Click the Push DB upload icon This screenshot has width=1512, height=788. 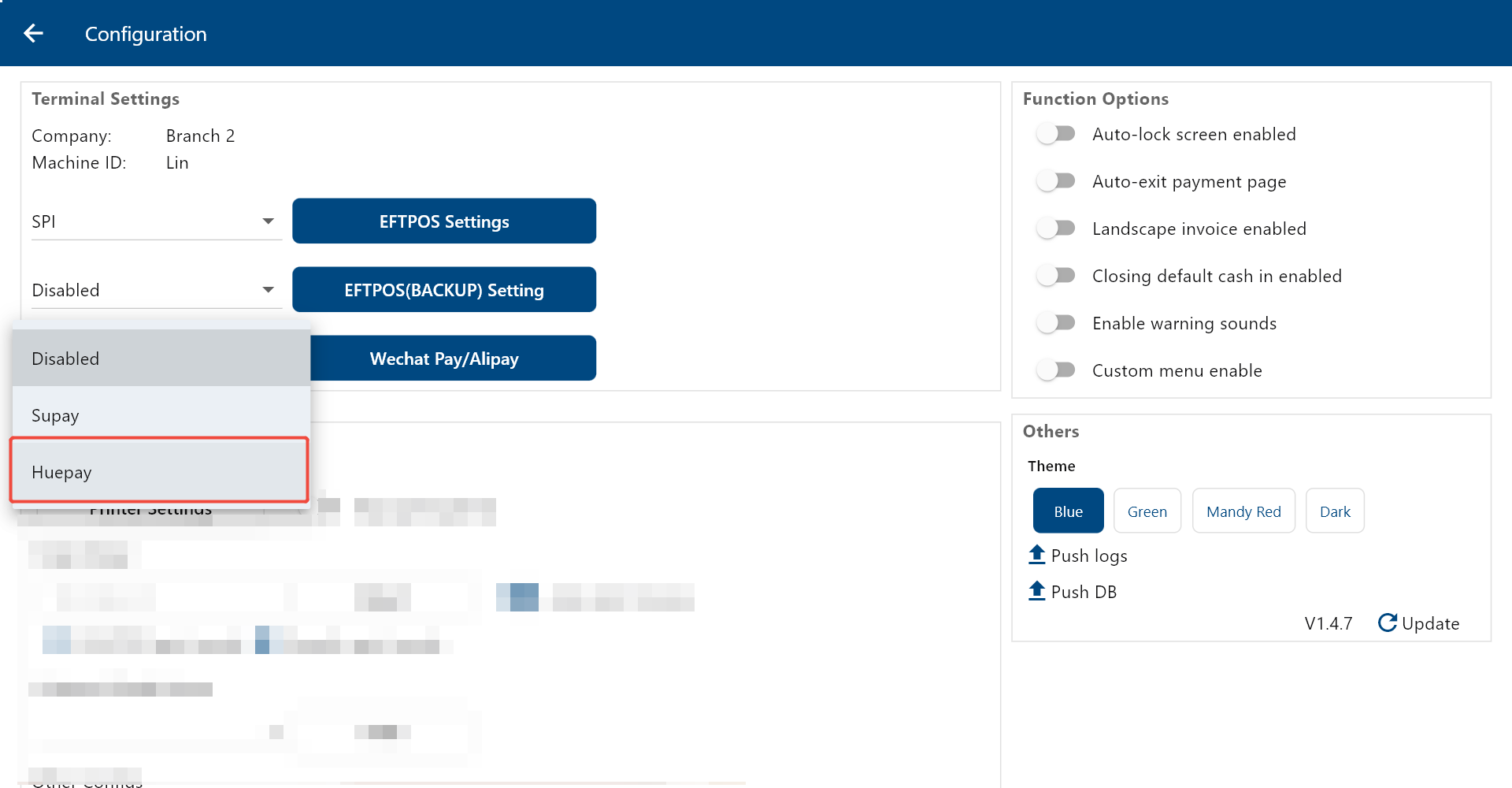click(1036, 591)
